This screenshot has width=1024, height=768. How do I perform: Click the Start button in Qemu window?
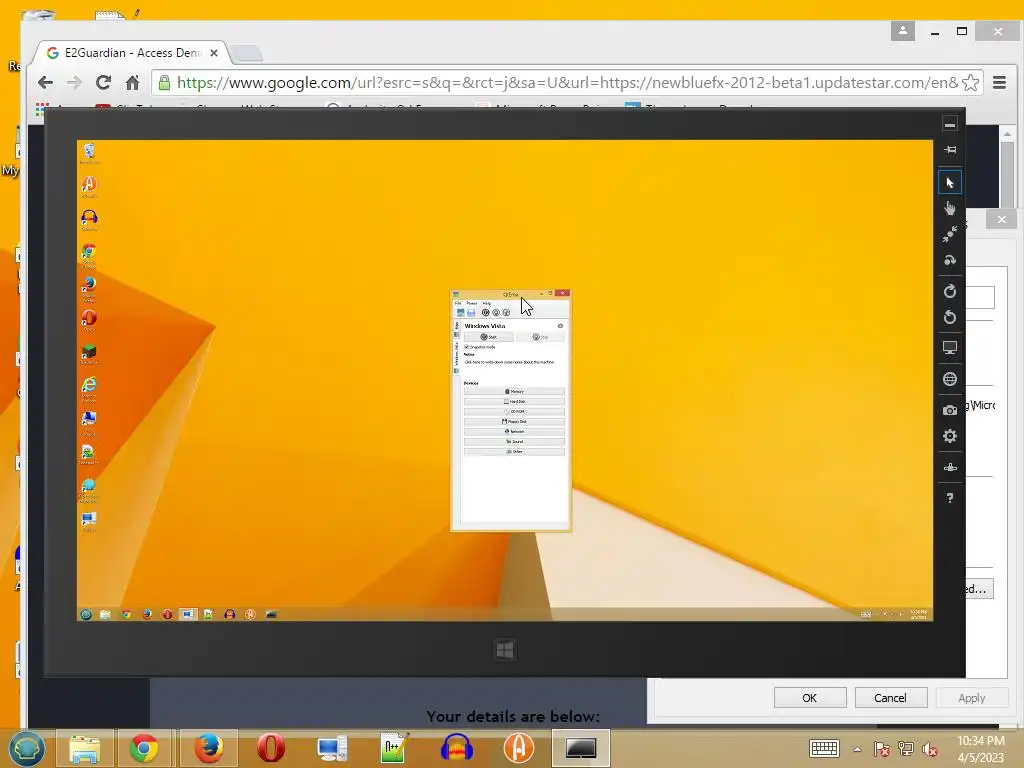(x=488, y=337)
